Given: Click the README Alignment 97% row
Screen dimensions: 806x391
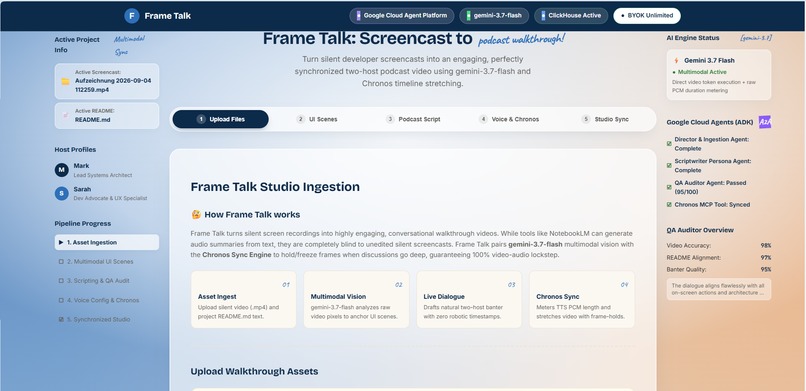Looking at the screenshot, I should [719, 257].
